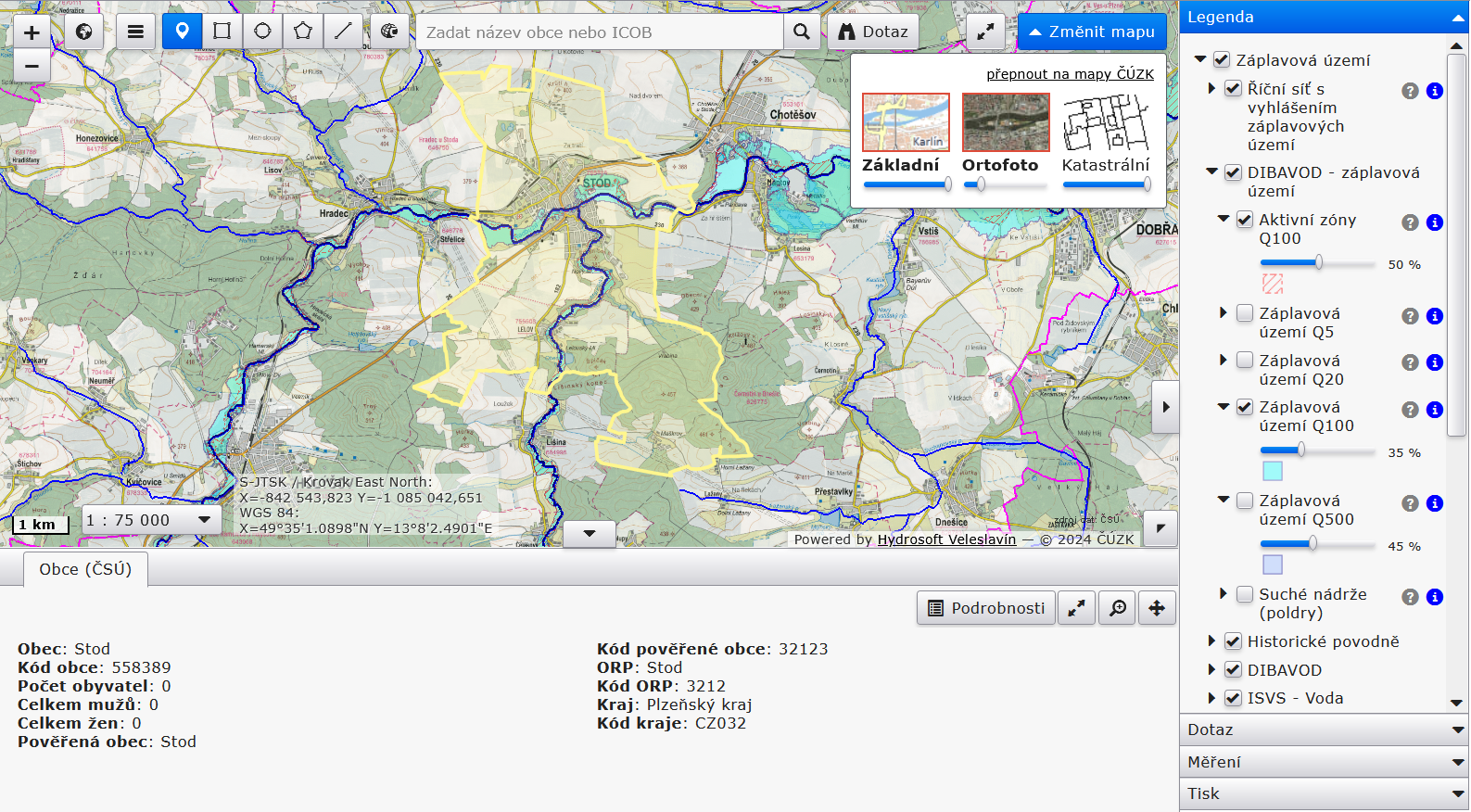Viewport: 1471px width, 812px height.
Task: Select the point marker selection tool
Action: coord(182,32)
